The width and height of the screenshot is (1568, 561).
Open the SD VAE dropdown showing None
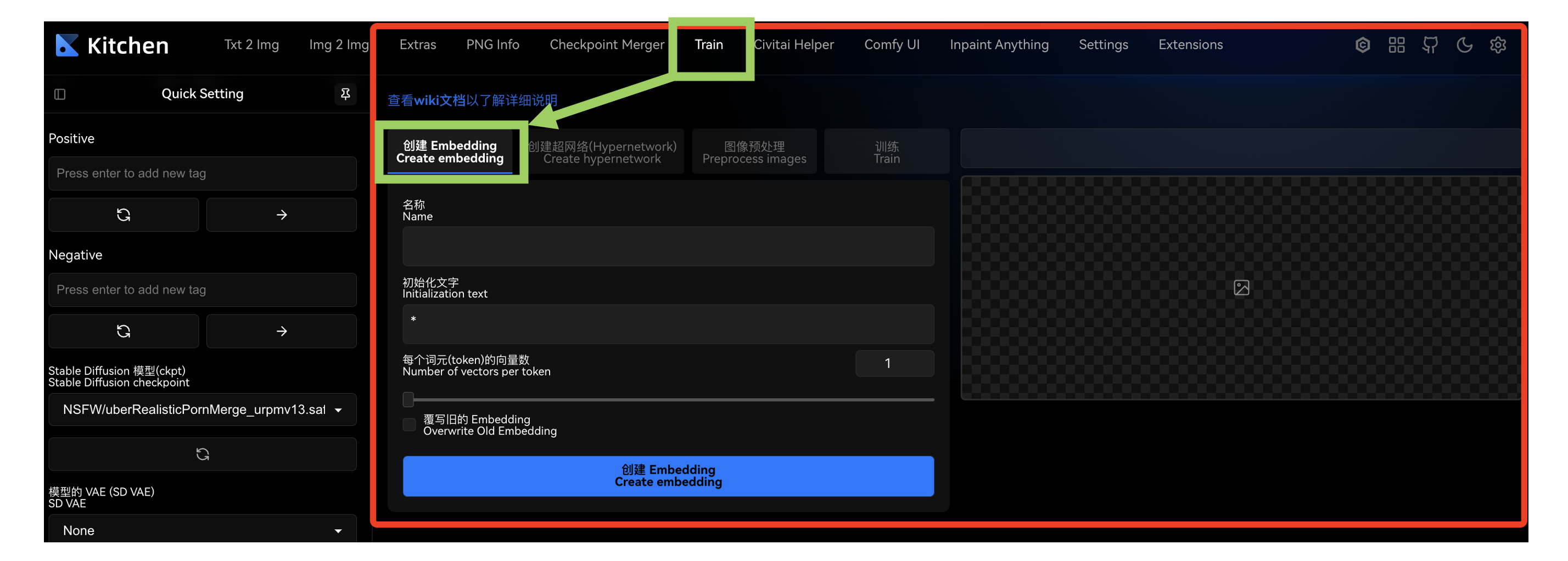point(202,530)
